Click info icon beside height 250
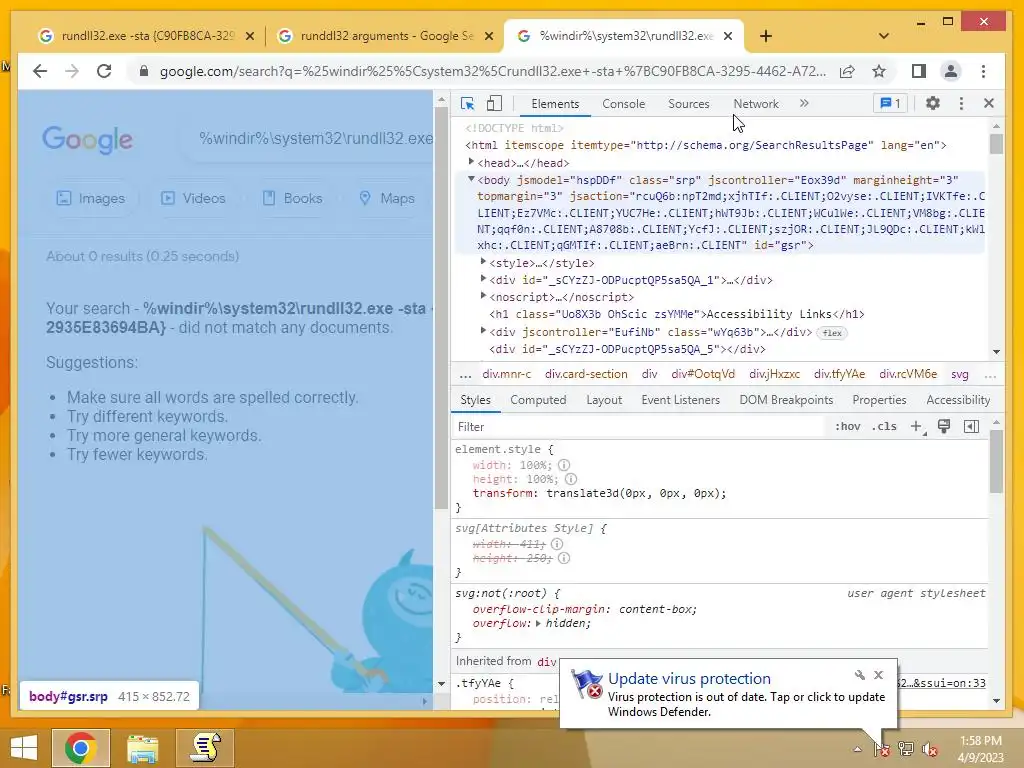This screenshot has width=1024, height=768. [564, 558]
